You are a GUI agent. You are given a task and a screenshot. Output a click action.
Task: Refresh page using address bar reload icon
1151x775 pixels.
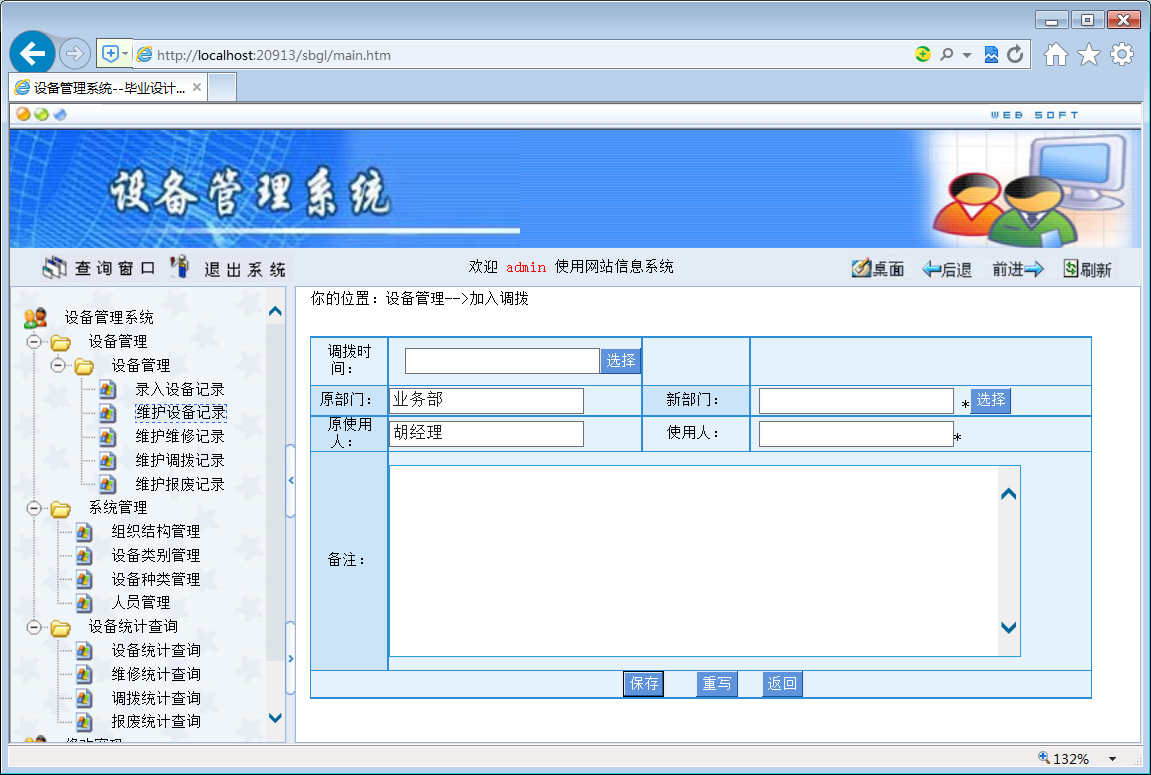(x=1015, y=54)
